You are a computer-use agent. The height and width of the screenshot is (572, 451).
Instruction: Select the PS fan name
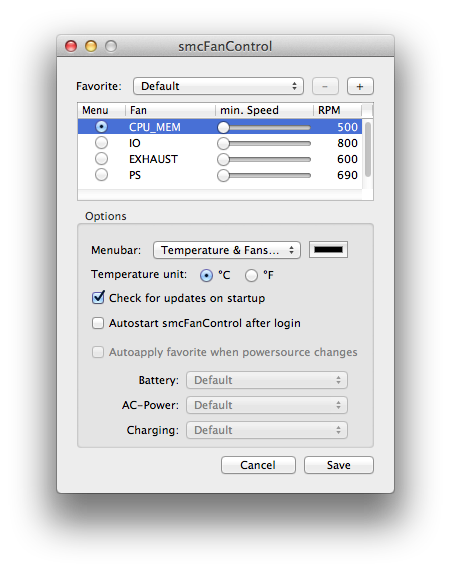pos(135,175)
